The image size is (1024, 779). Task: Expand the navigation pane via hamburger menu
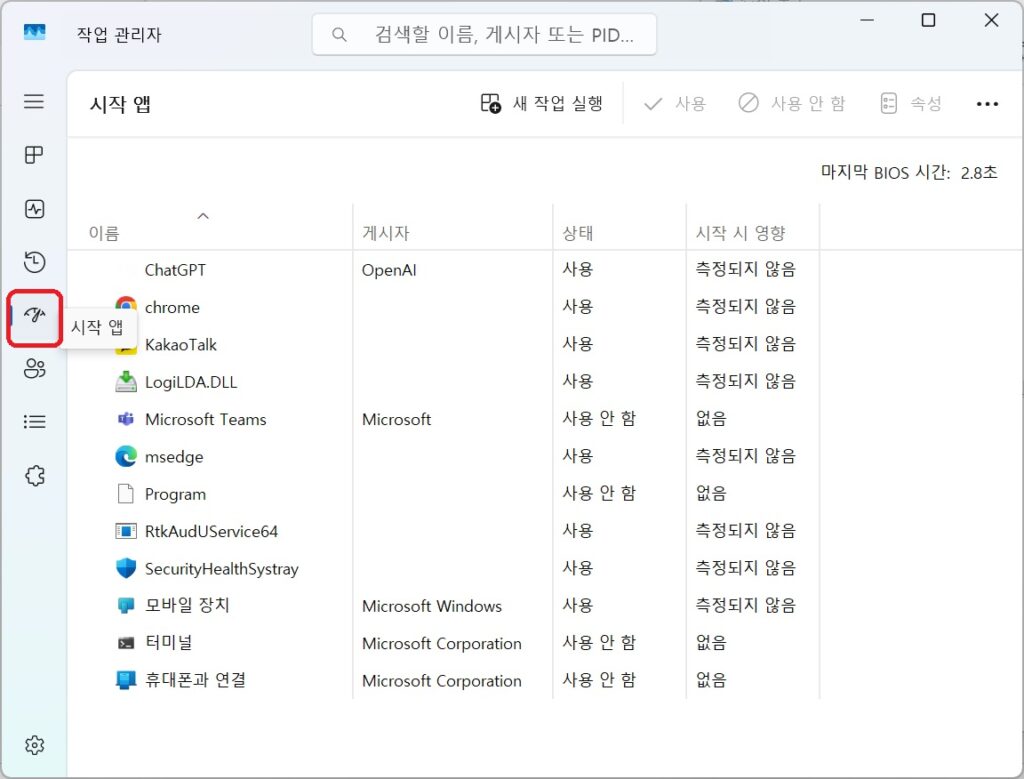(34, 101)
